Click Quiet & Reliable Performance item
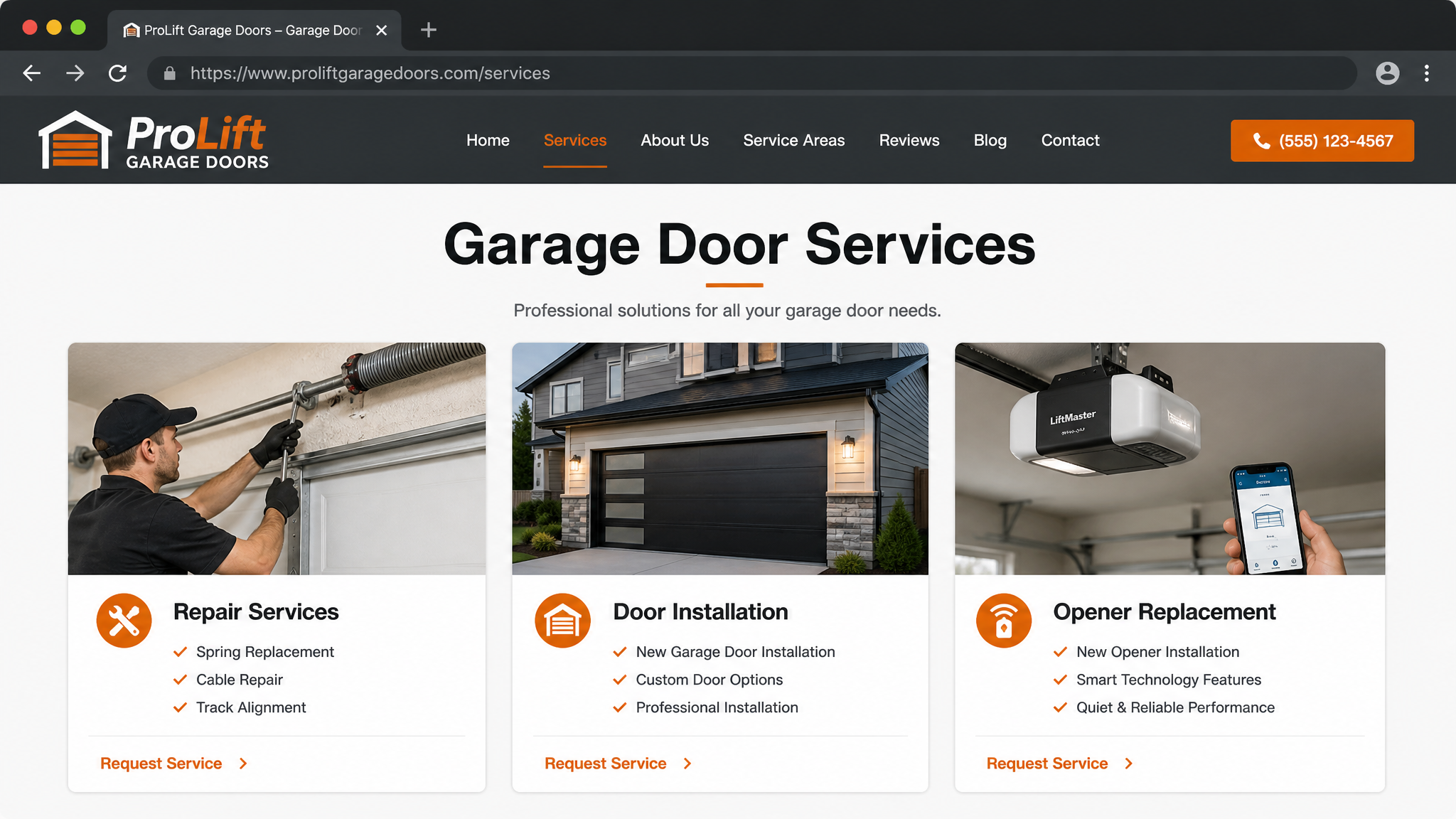 point(1175,707)
